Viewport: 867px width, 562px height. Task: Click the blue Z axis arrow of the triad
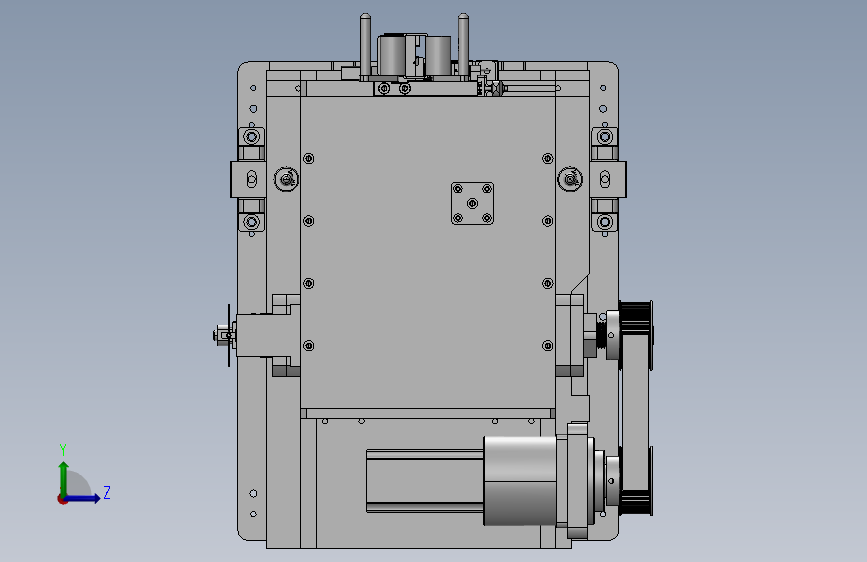tap(83, 498)
